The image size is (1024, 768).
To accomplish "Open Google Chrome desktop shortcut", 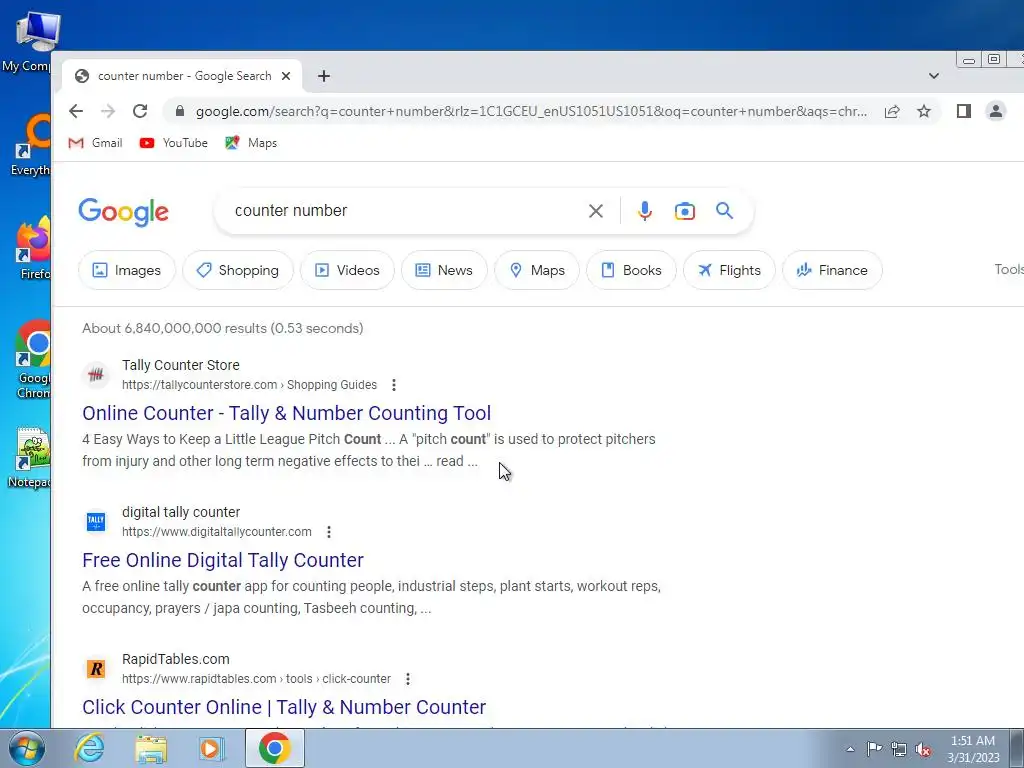I will 33,359.
